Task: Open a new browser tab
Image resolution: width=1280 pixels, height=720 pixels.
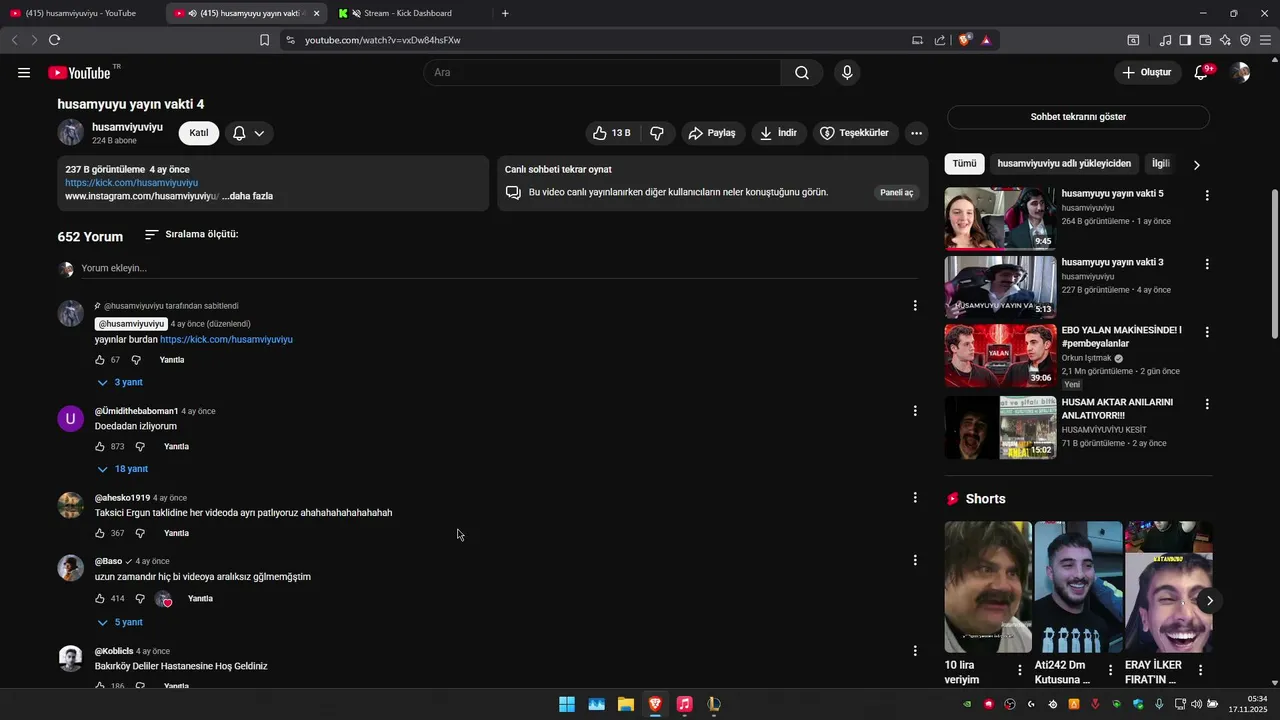Action: click(505, 13)
